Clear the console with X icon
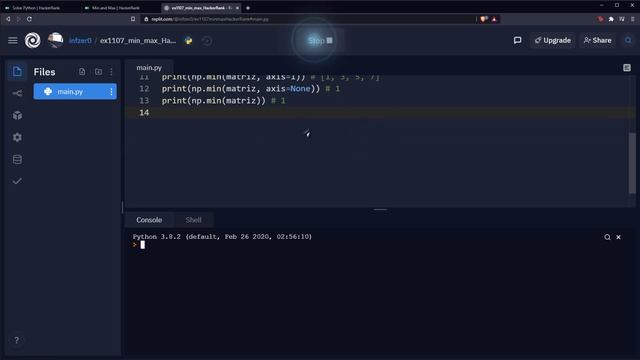The height and width of the screenshot is (360, 640). point(618,237)
